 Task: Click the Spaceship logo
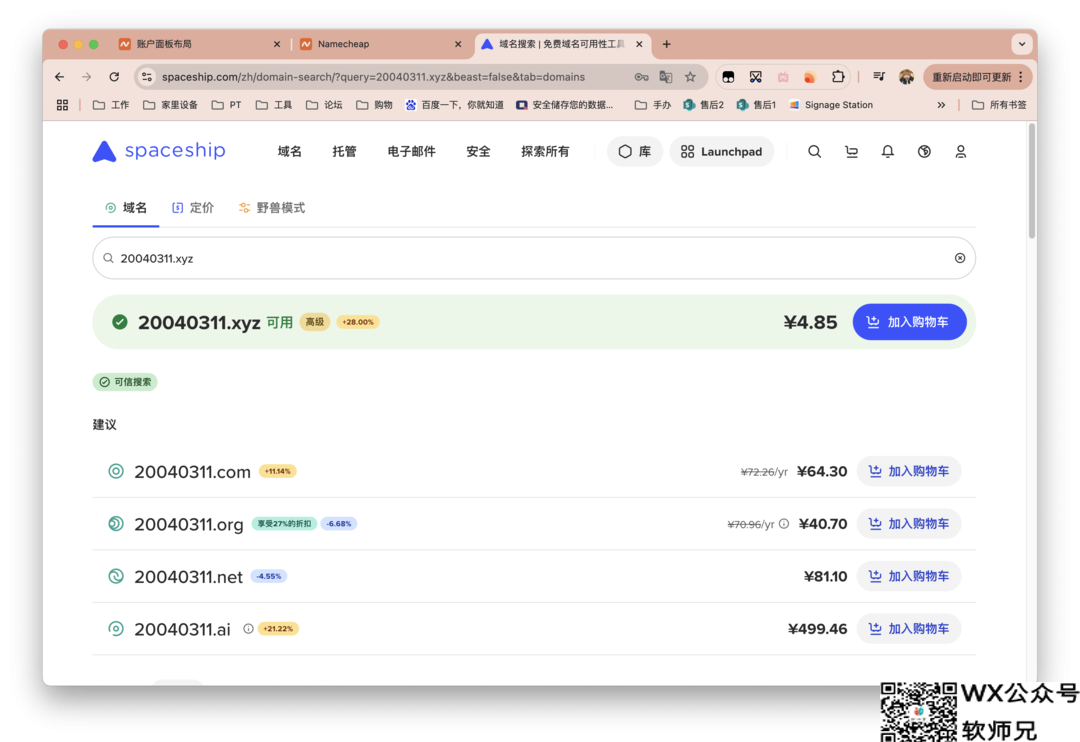coord(159,151)
